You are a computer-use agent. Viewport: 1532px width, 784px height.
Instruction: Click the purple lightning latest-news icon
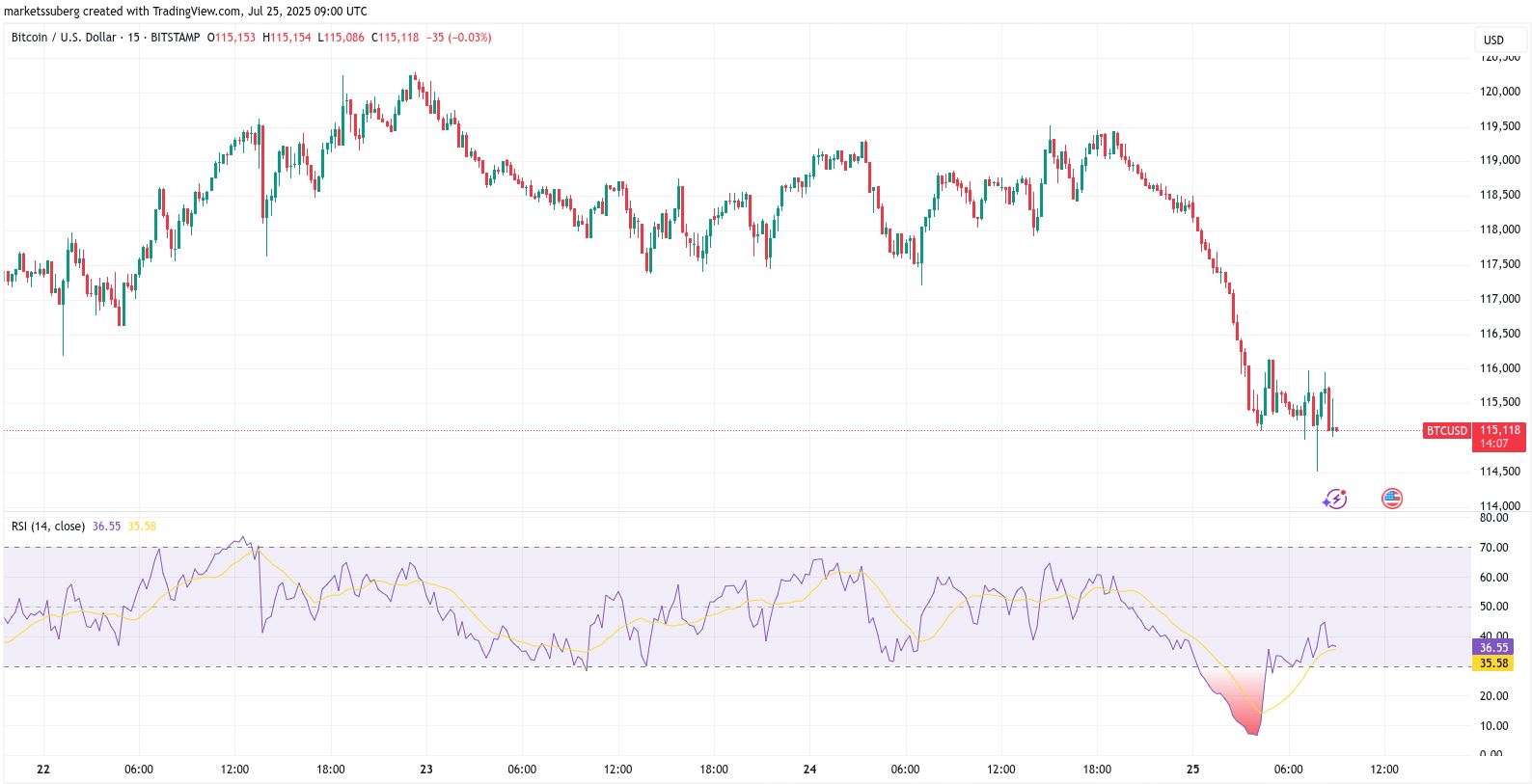click(1334, 499)
